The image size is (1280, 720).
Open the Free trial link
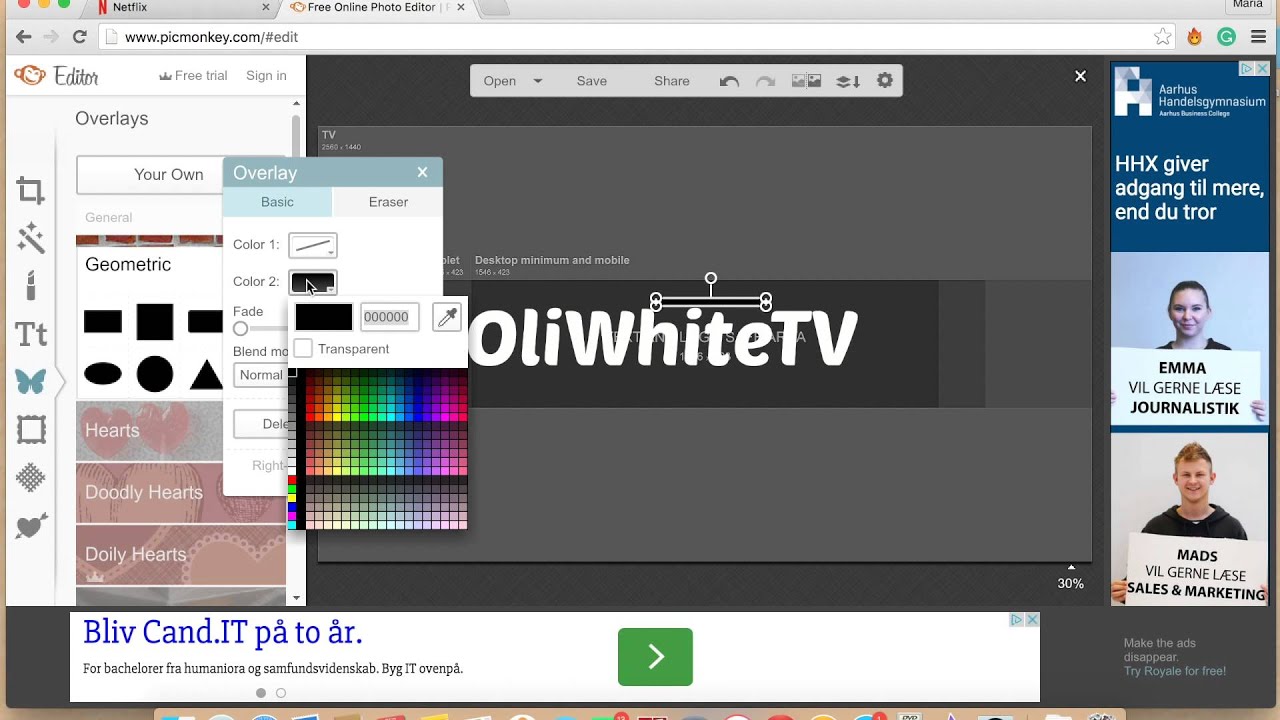(x=193, y=76)
